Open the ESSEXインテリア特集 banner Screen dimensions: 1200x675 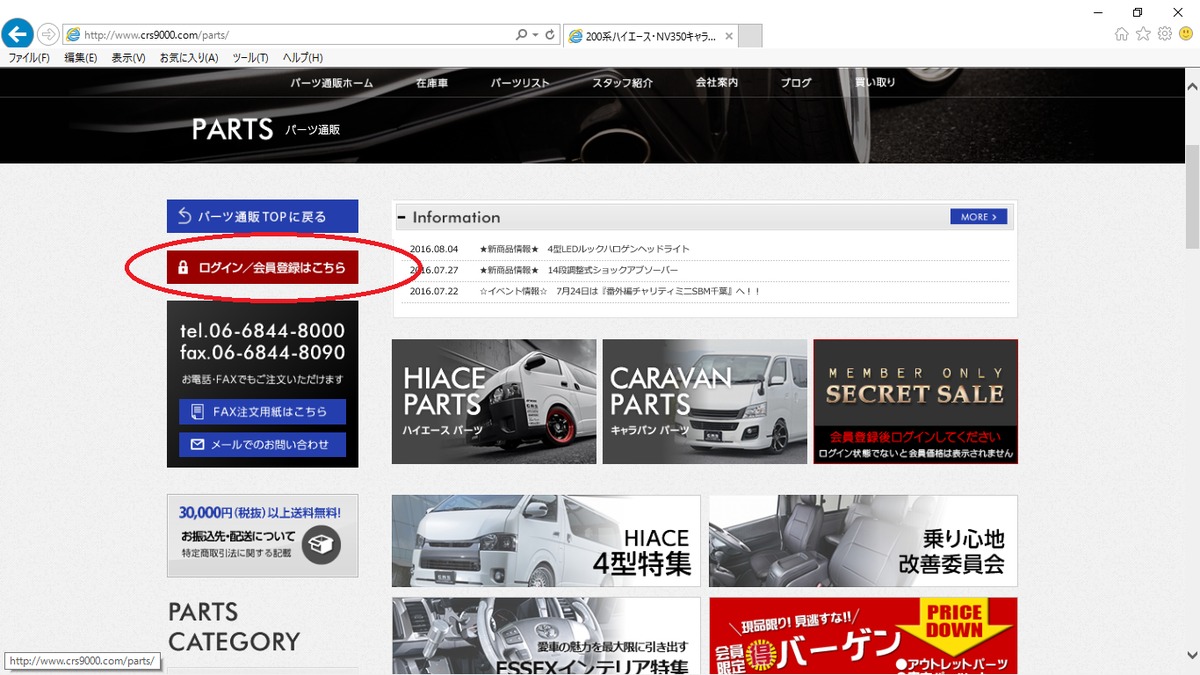(547, 636)
